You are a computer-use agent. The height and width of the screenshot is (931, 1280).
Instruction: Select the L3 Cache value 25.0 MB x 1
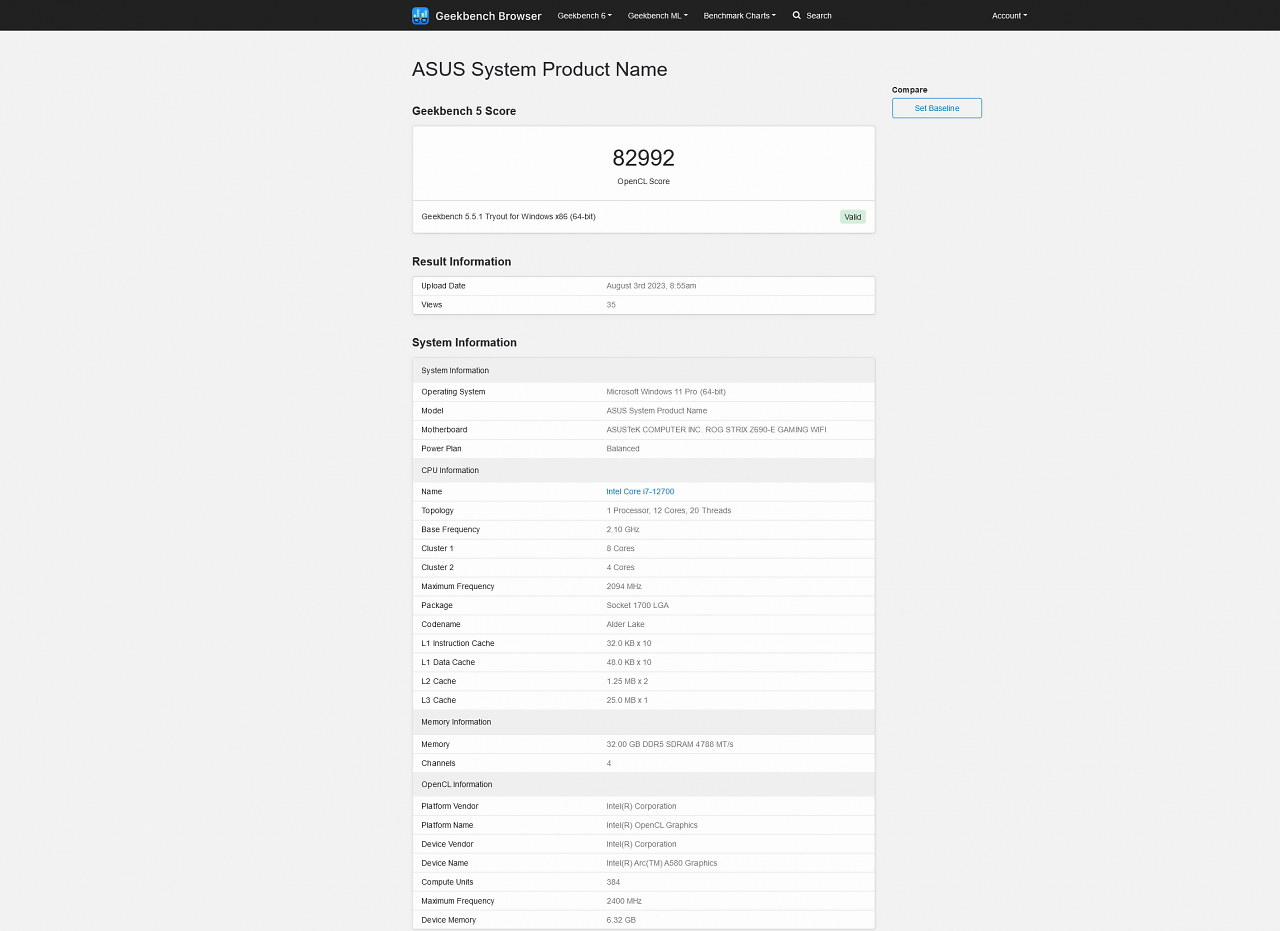[x=627, y=700]
